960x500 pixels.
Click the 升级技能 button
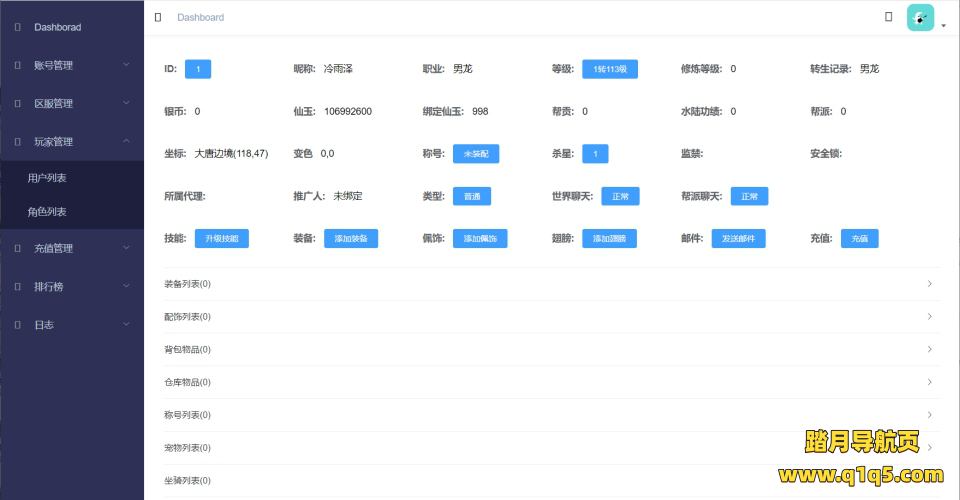click(221, 239)
